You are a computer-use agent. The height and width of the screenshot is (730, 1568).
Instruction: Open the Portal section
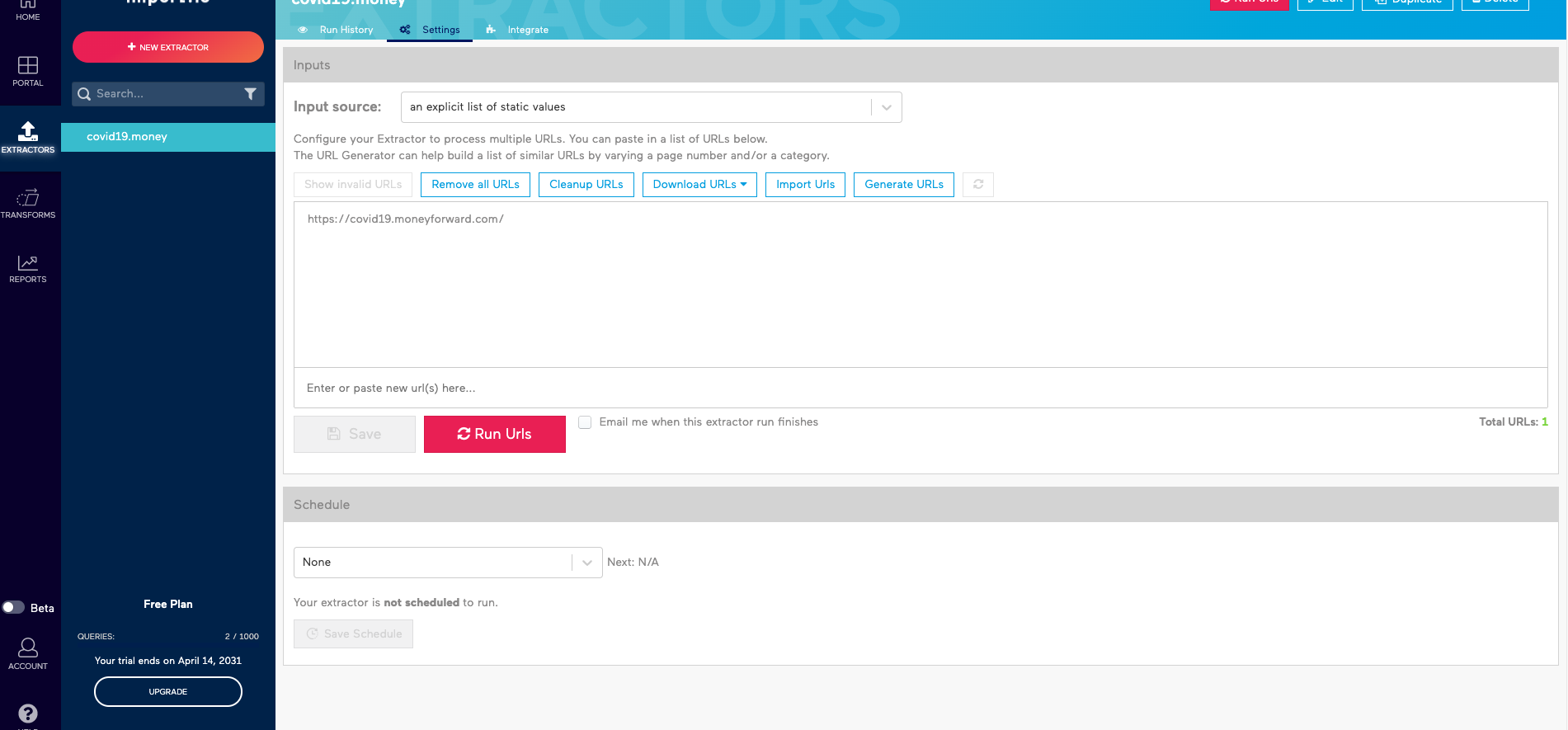click(28, 71)
